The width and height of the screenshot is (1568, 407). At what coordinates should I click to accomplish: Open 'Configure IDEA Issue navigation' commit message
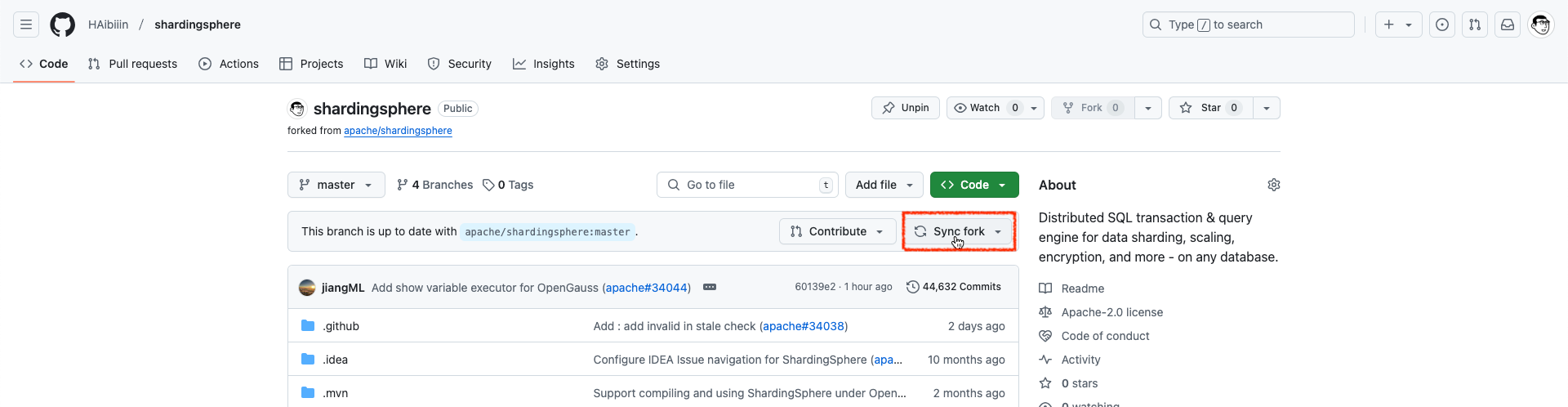tap(730, 360)
